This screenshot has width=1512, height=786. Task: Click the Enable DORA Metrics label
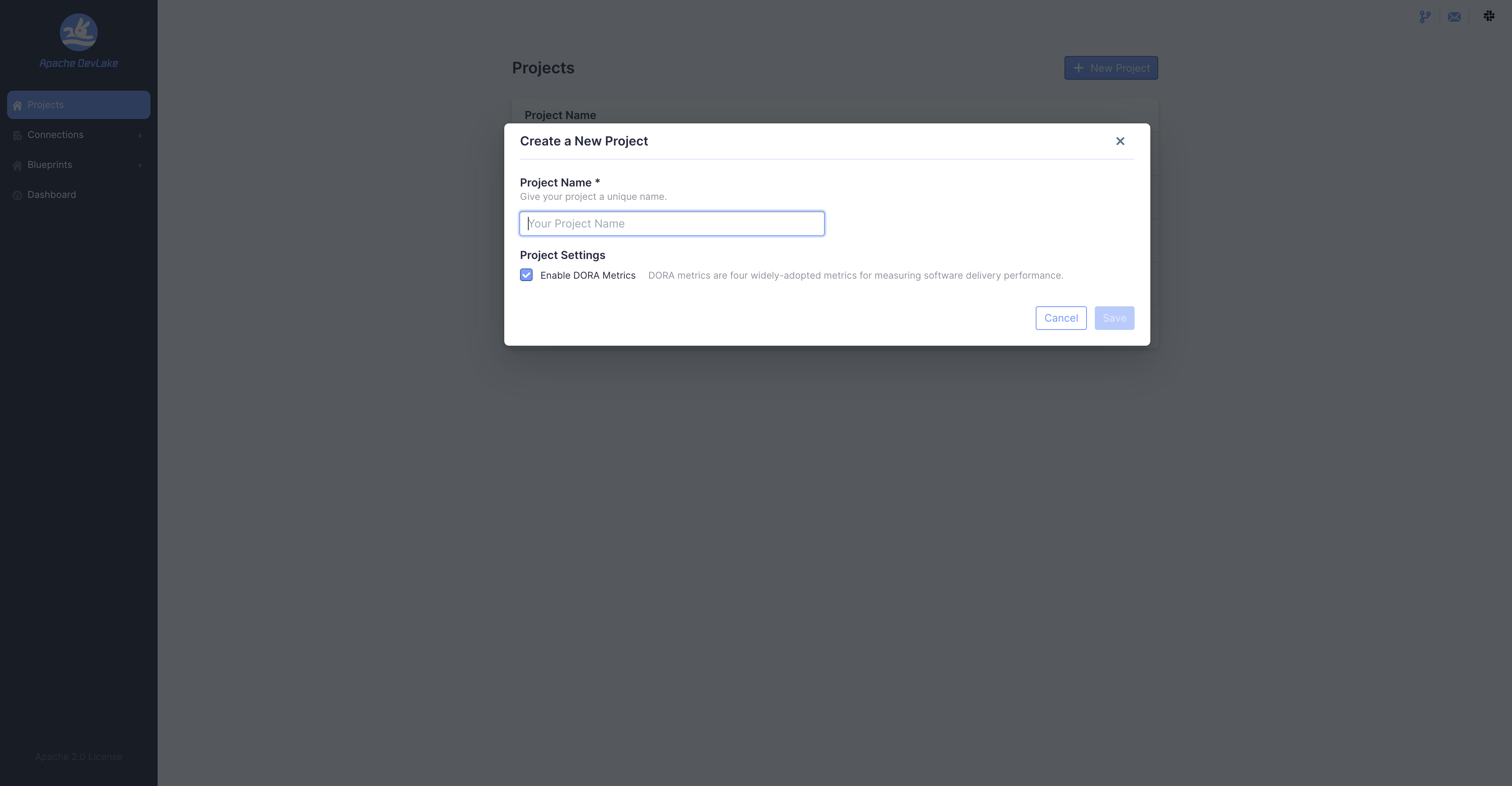[x=587, y=276]
